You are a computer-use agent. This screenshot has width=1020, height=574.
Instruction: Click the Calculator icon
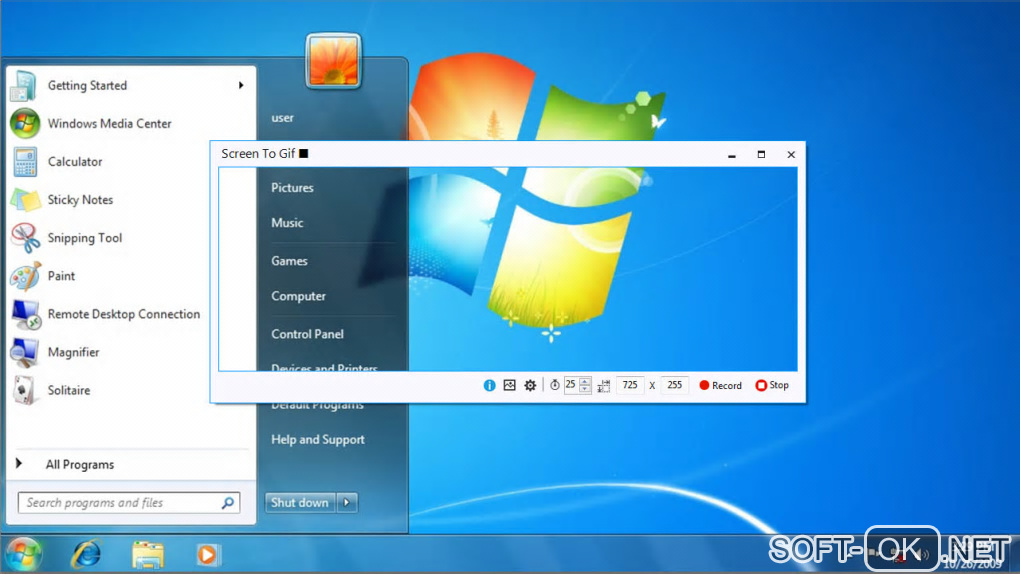tap(25, 162)
